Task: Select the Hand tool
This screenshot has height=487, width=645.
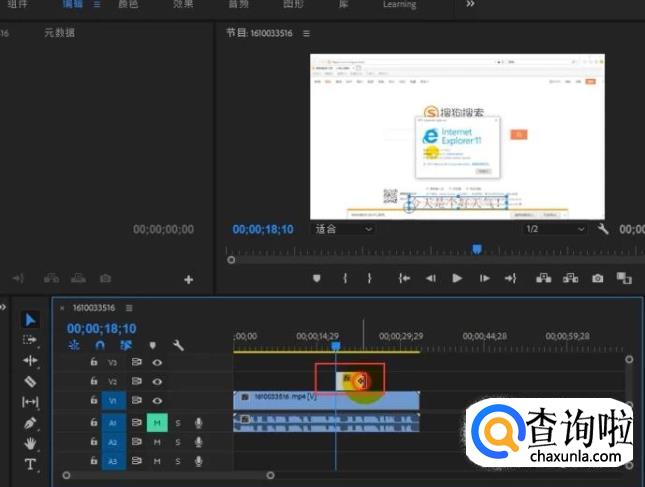Action: [x=30, y=443]
